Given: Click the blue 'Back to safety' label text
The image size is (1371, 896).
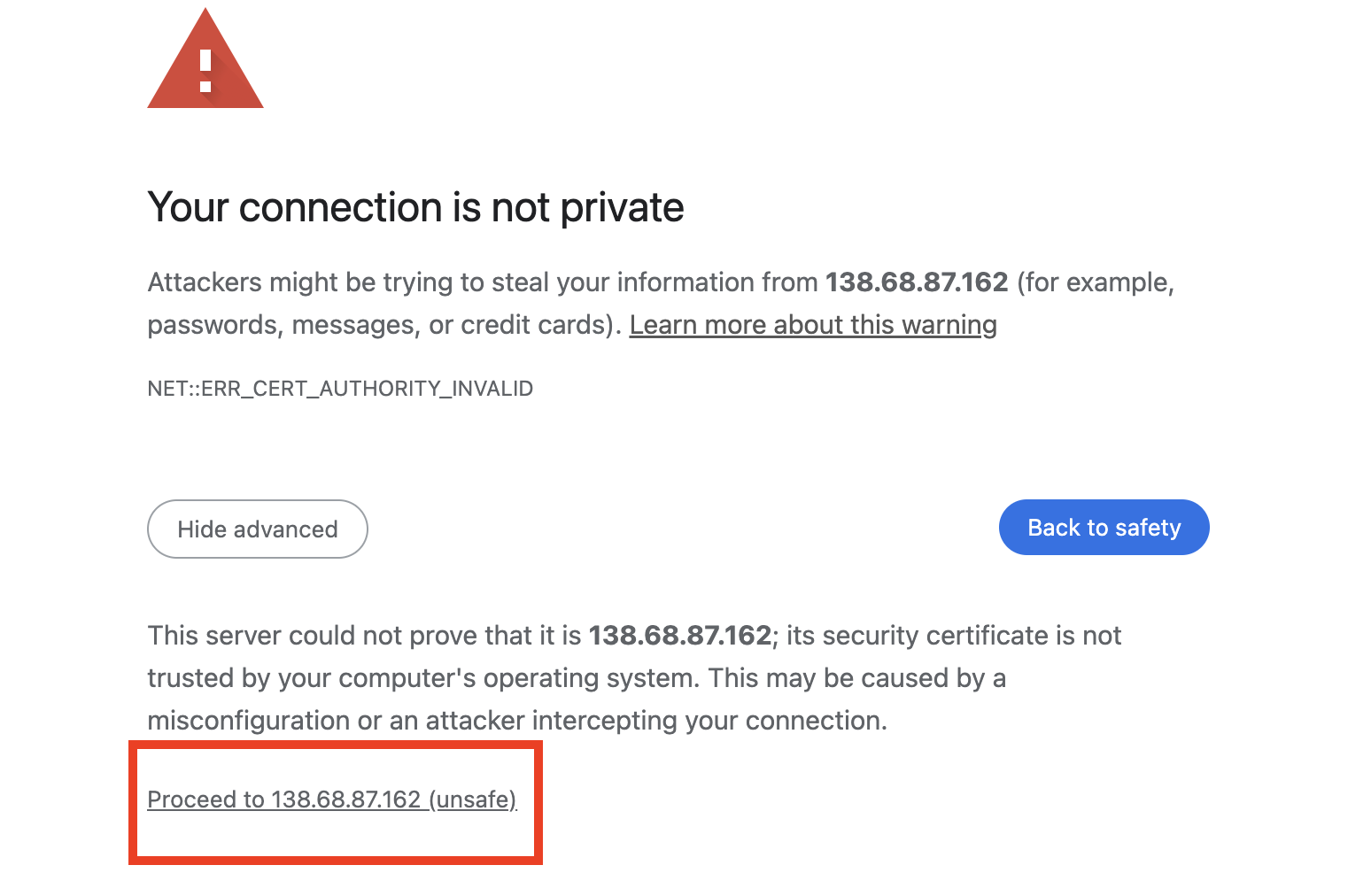Looking at the screenshot, I should (x=1104, y=527).
